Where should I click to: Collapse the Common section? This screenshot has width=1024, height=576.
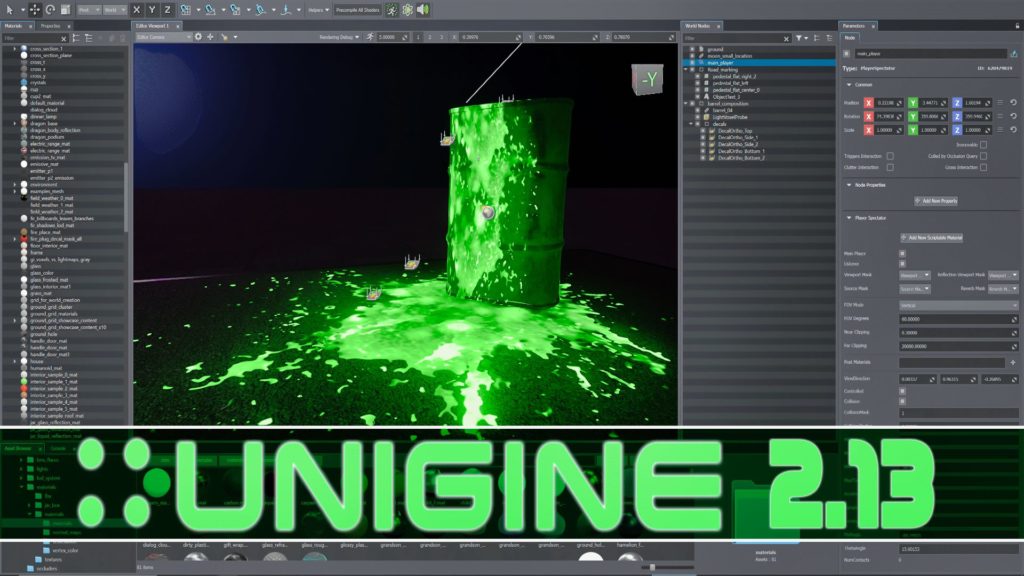(x=849, y=85)
